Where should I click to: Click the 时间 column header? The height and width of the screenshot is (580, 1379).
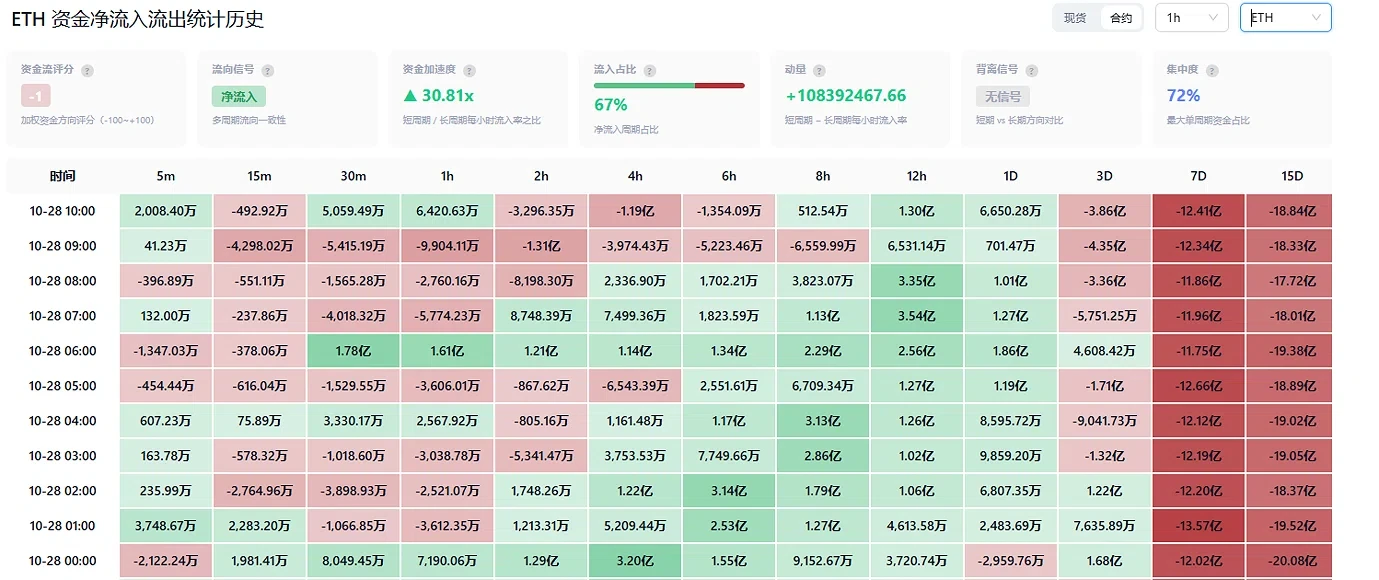62,176
